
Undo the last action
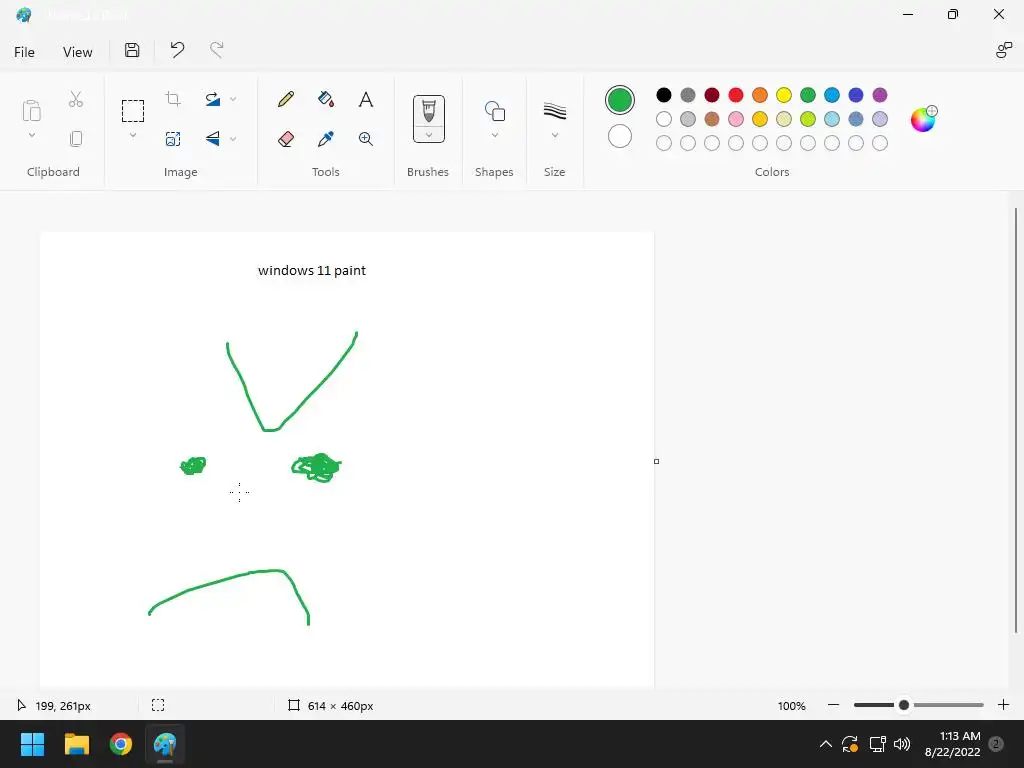177,50
